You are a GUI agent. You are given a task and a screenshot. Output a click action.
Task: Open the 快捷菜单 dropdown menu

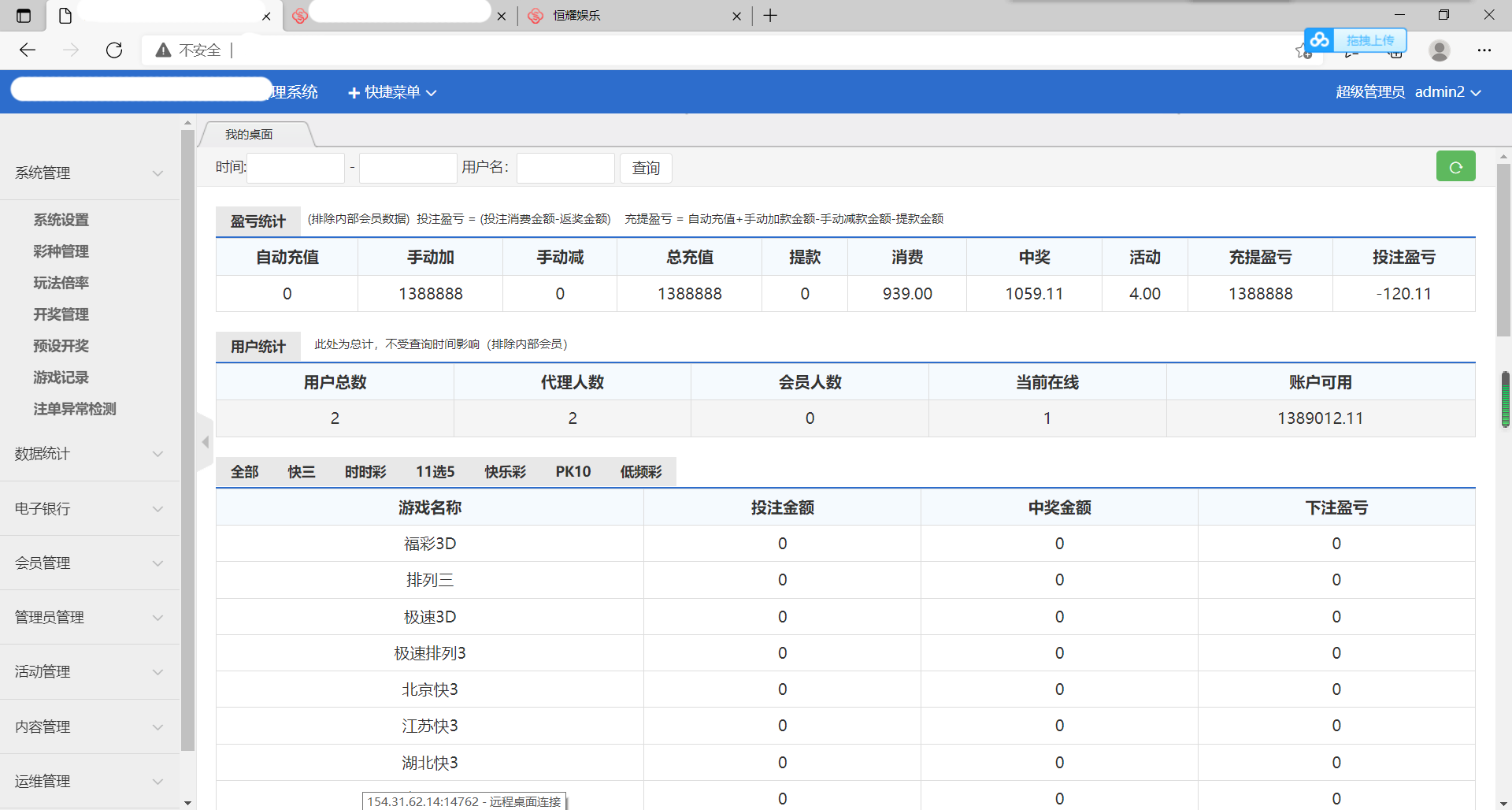click(x=392, y=92)
